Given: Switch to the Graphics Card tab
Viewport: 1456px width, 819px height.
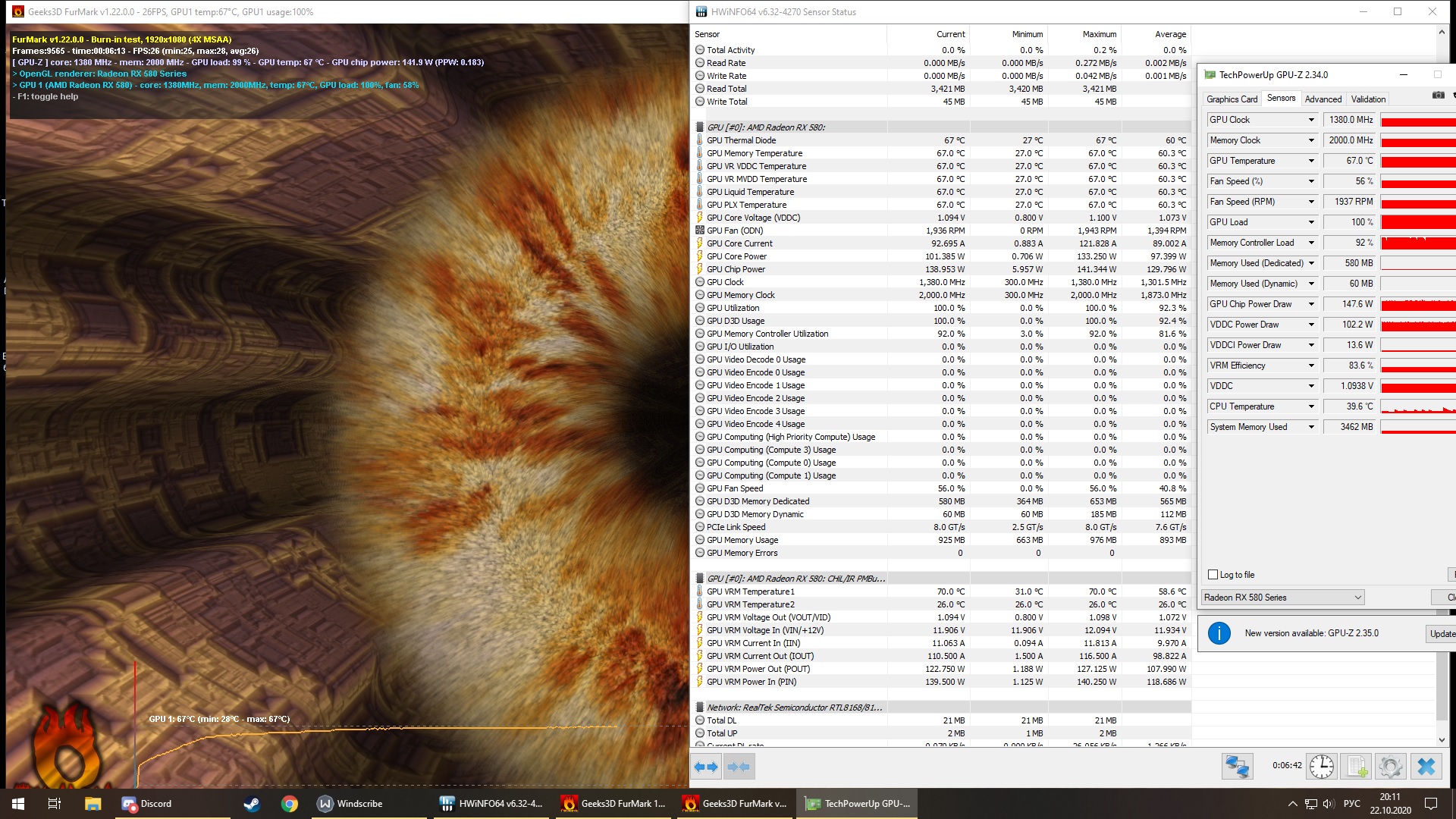Looking at the screenshot, I should tap(1232, 99).
